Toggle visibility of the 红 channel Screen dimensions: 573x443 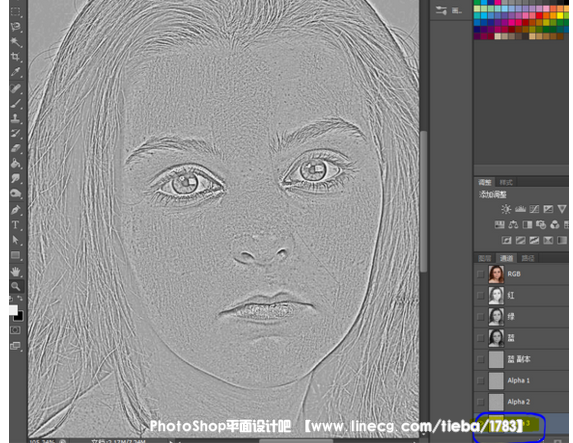480,295
